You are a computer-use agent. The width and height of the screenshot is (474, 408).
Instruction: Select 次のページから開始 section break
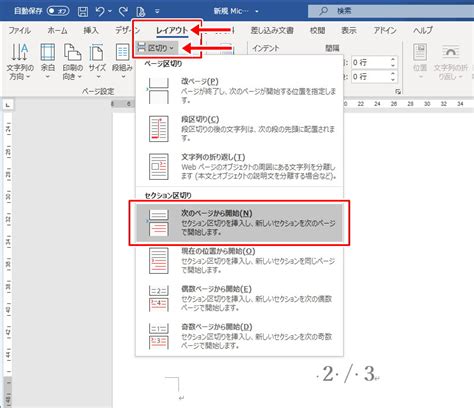tap(239, 223)
